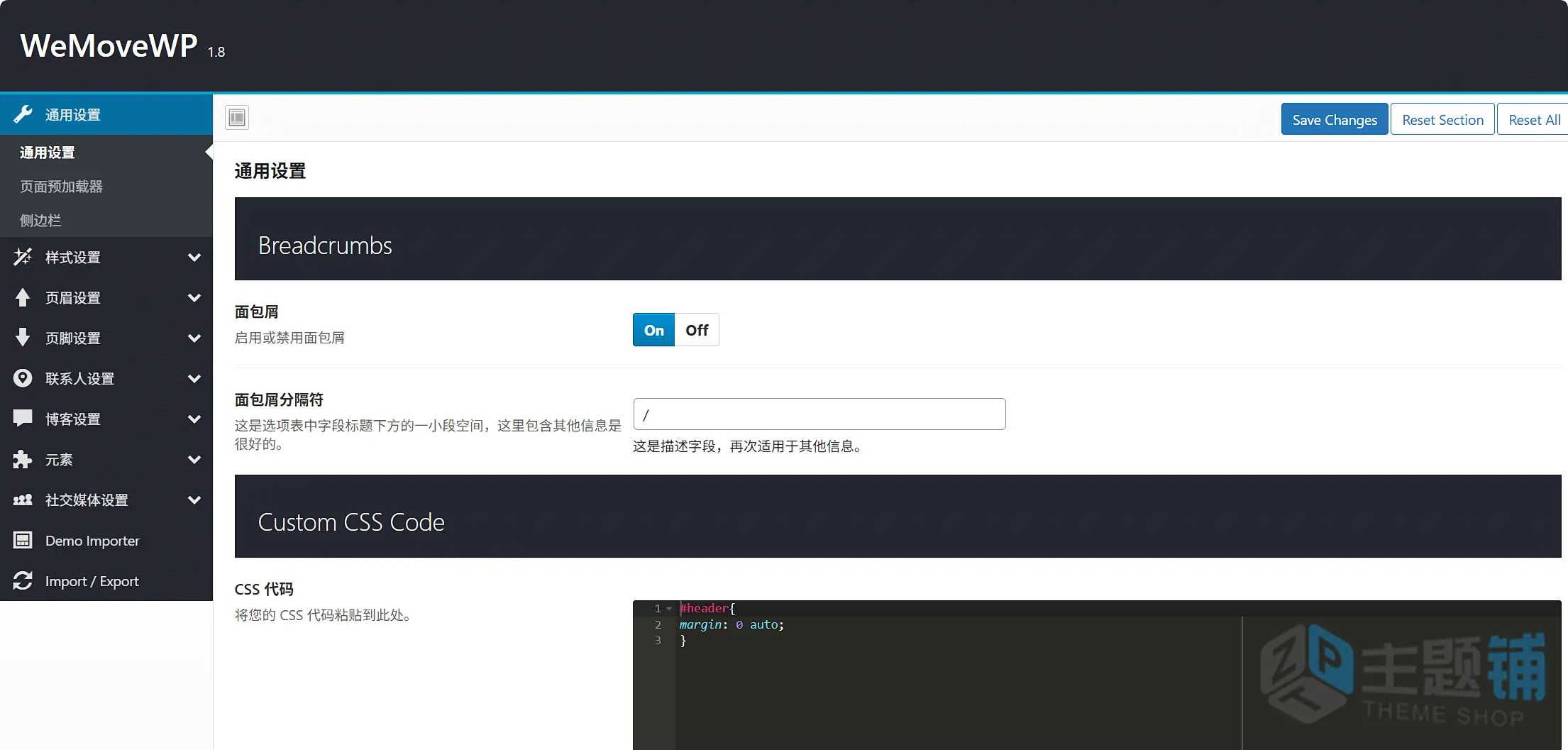Expand the 页眉设置 chevron
The width and height of the screenshot is (1568, 750).
point(194,297)
